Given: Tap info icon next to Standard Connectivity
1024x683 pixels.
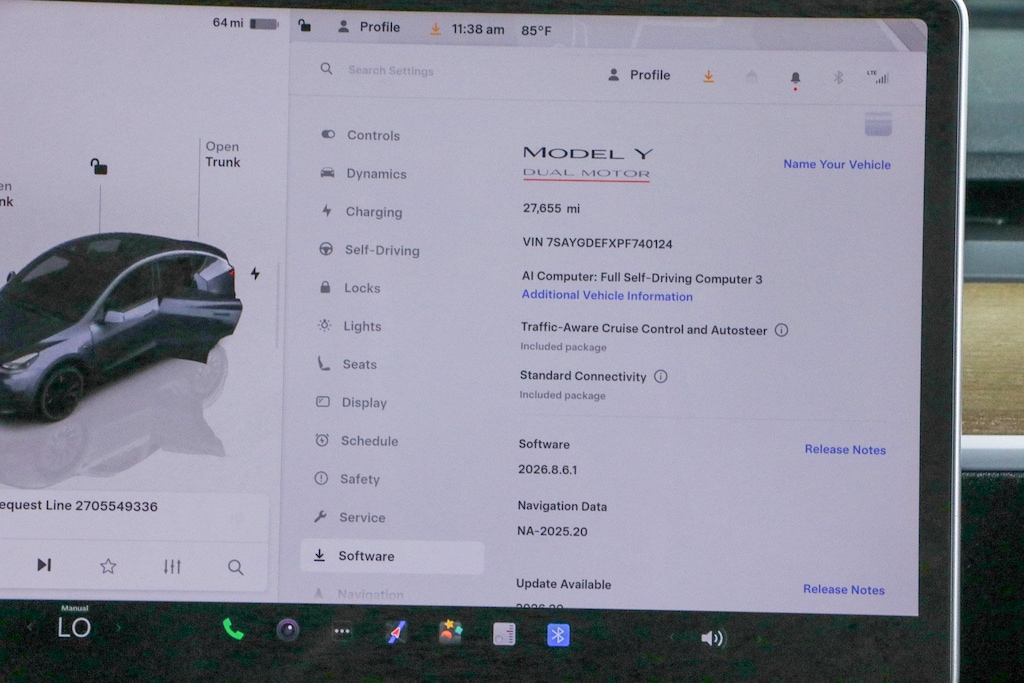Looking at the screenshot, I should 660,376.
